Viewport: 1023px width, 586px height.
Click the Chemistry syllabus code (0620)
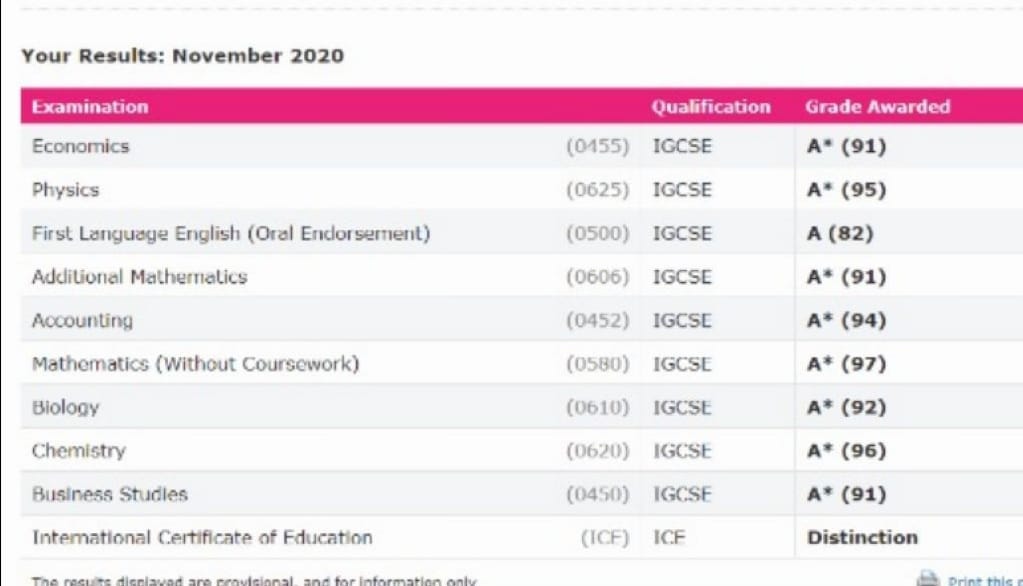tap(597, 451)
